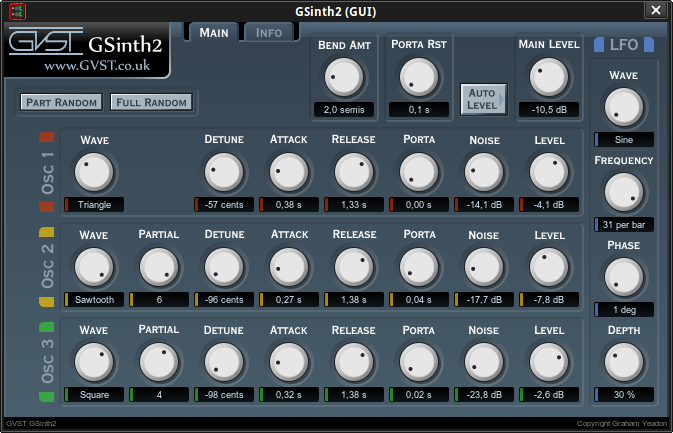The width and height of the screenshot is (673, 433).
Task: Click the LFO Frequency knob
Action: point(624,192)
